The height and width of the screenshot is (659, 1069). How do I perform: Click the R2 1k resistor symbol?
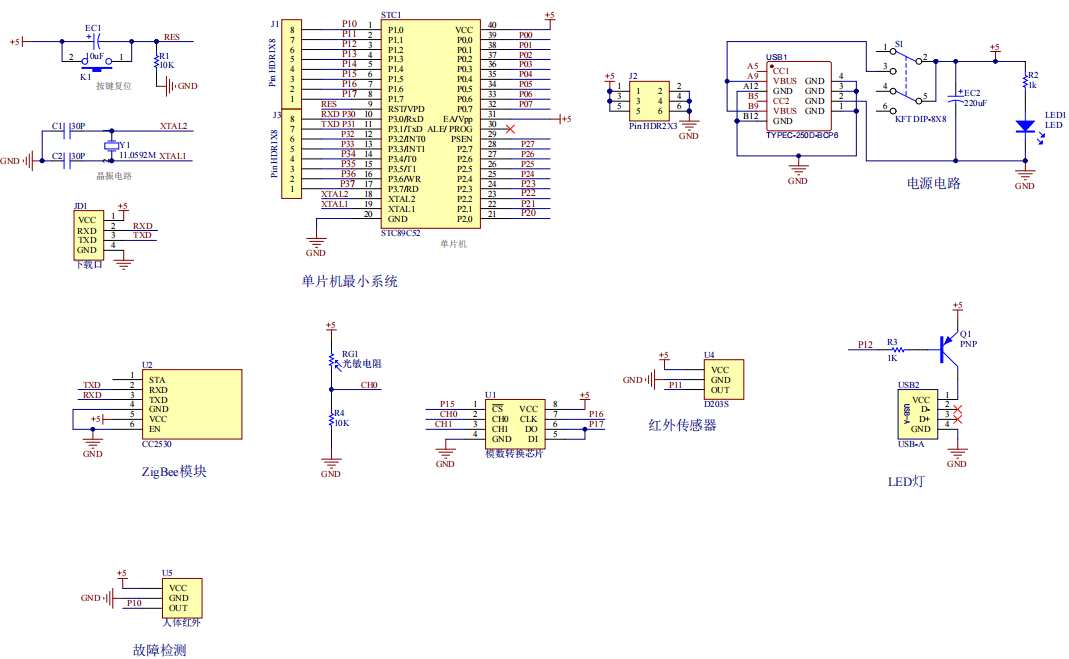click(1025, 80)
